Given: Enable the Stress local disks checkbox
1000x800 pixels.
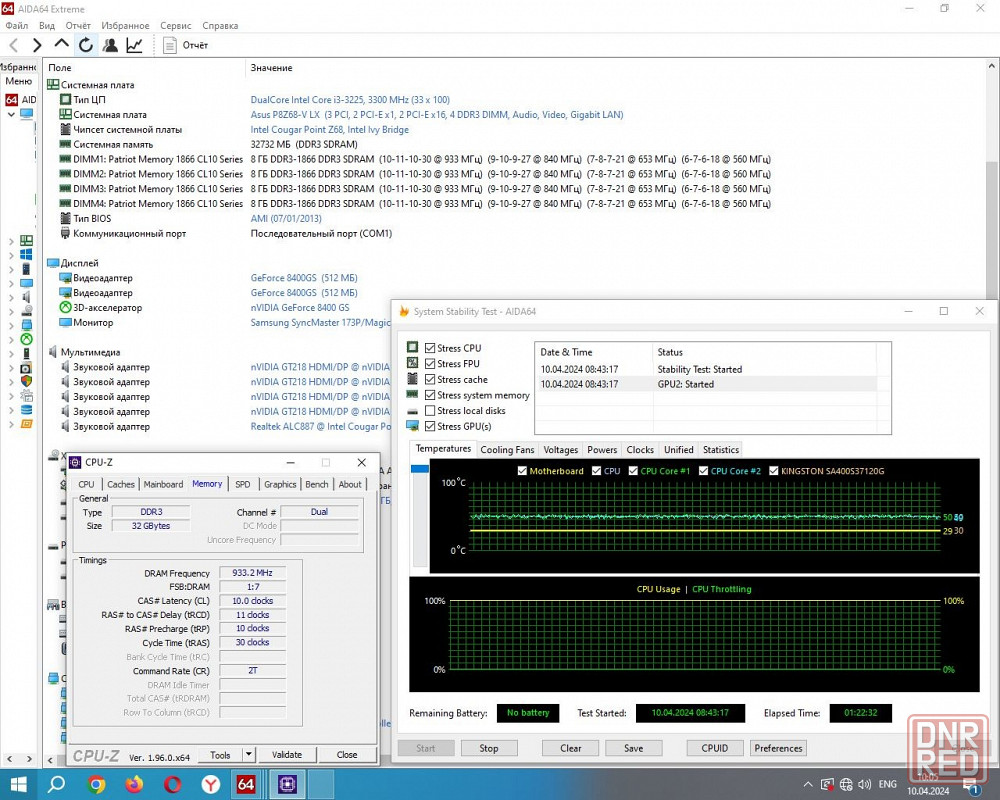Looking at the screenshot, I should (x=429, y=410).
